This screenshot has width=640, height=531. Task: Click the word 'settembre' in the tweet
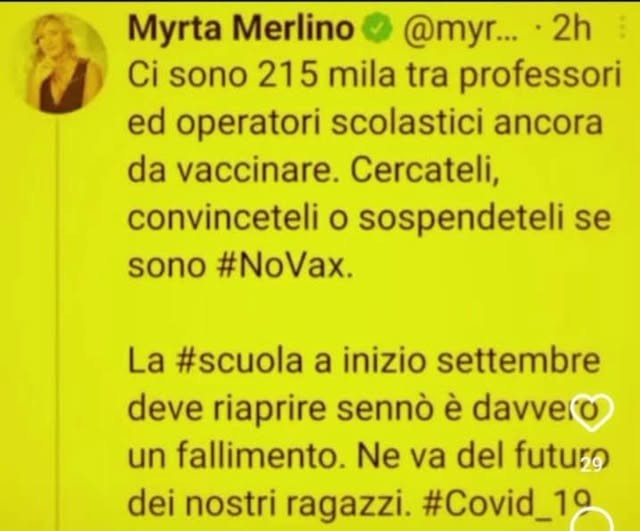(520, 361)
